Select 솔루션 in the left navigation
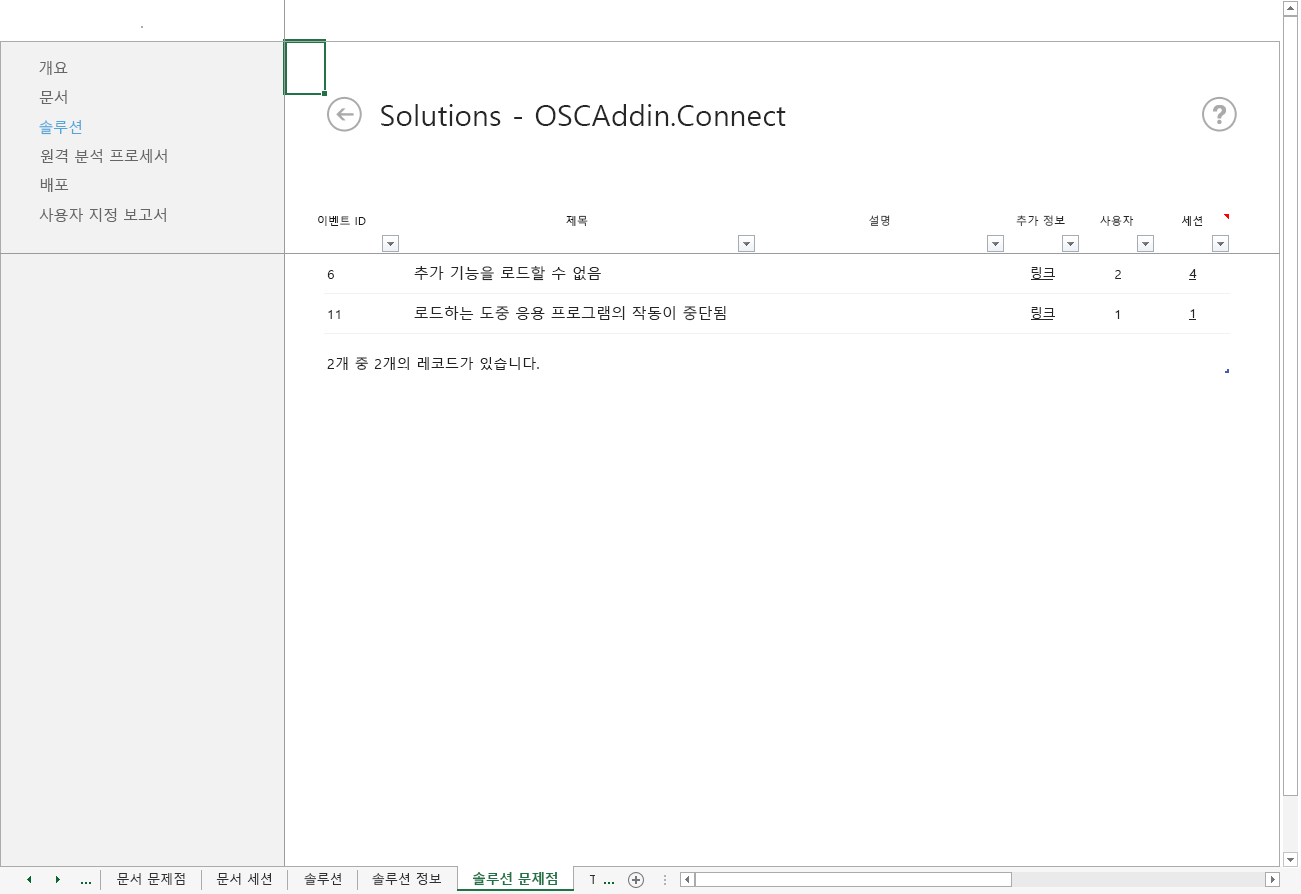The height and width of the screenshot is (894, 1301). click(60, 127)
